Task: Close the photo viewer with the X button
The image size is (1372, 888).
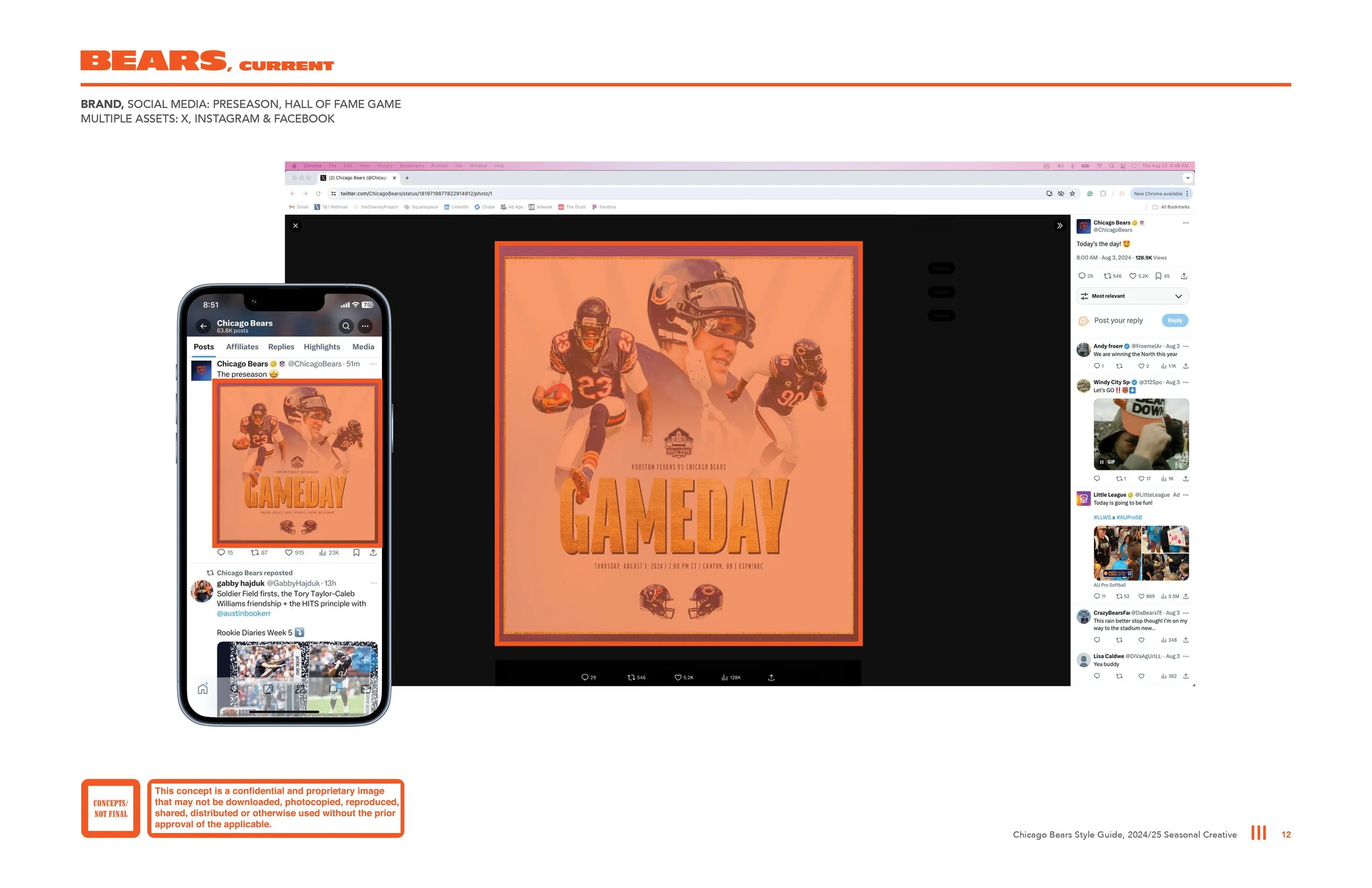Action: (296, 226)
